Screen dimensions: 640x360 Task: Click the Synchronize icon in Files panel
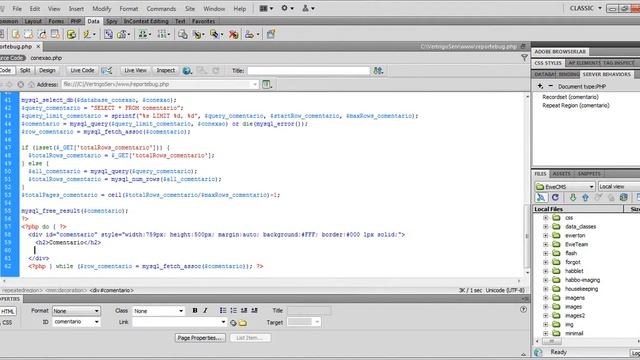(x=623, y=198)
